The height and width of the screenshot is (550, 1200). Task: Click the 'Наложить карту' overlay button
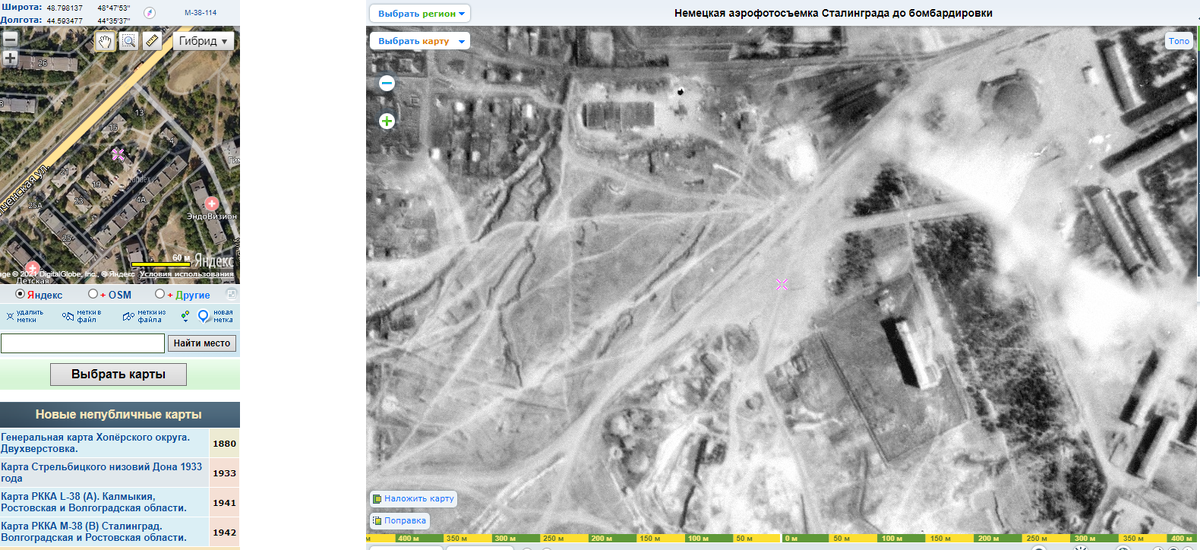tap(413, 498)
